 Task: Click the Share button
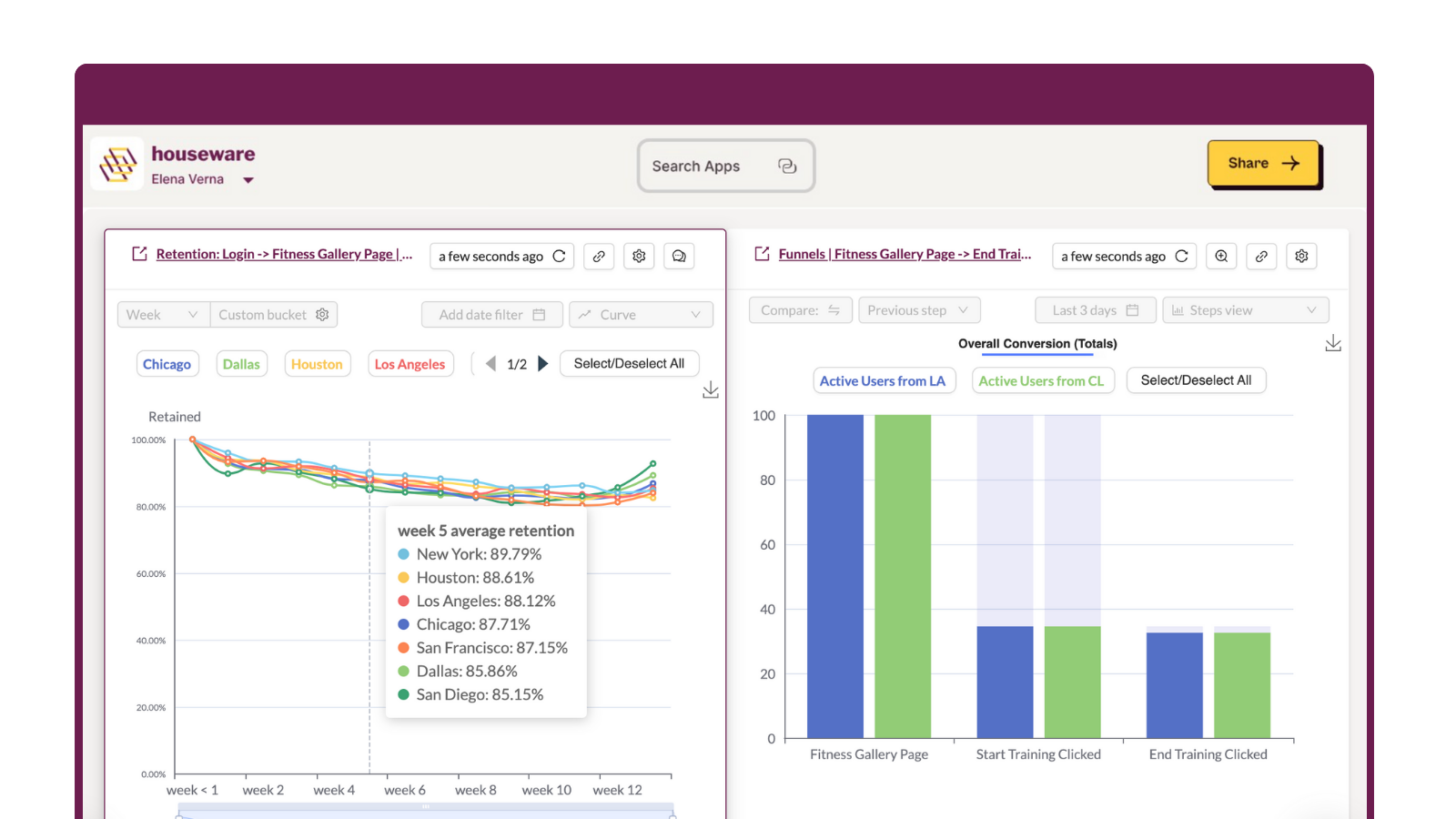tap(1264, 164)
